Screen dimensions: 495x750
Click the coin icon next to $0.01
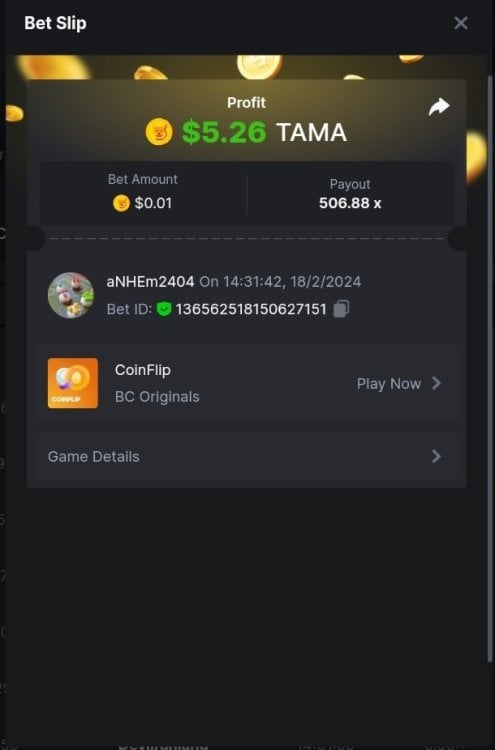tap(121, 203)
